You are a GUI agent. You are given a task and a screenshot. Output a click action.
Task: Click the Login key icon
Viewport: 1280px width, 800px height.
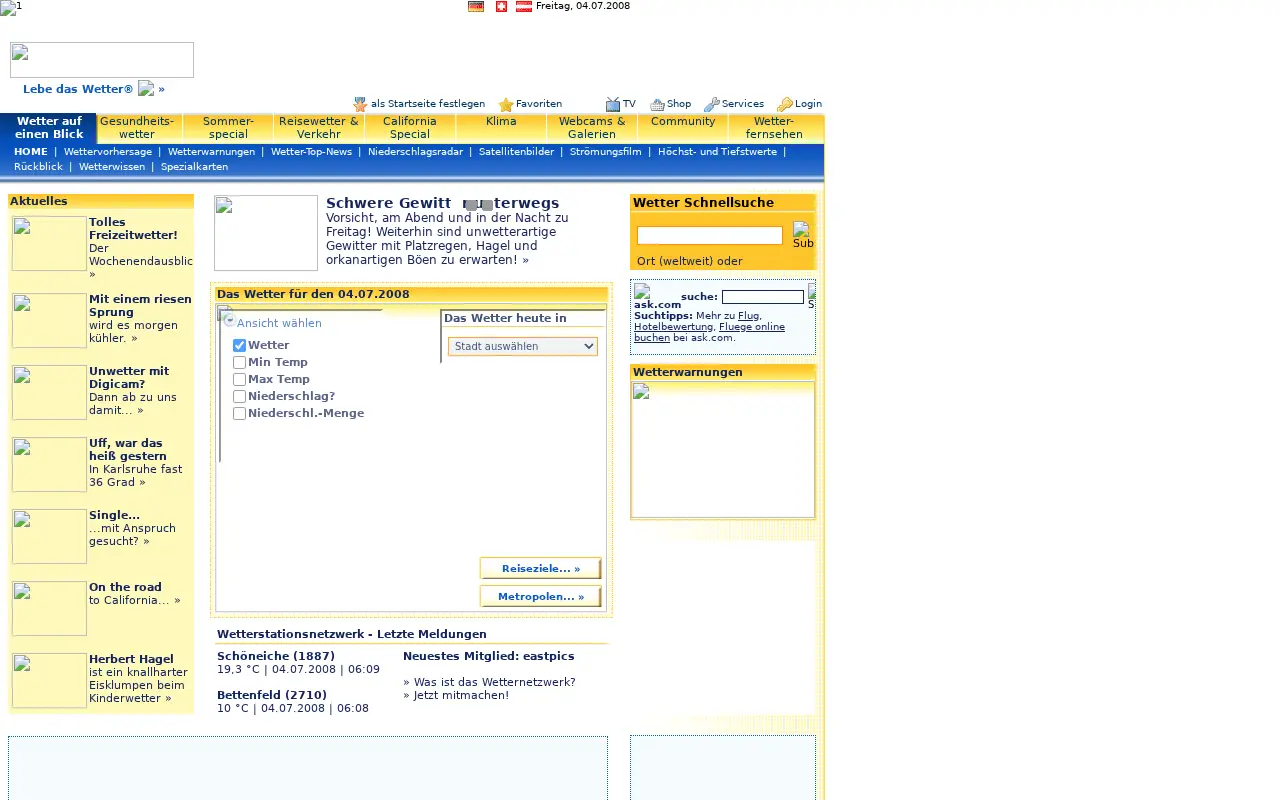pos(785,104)
